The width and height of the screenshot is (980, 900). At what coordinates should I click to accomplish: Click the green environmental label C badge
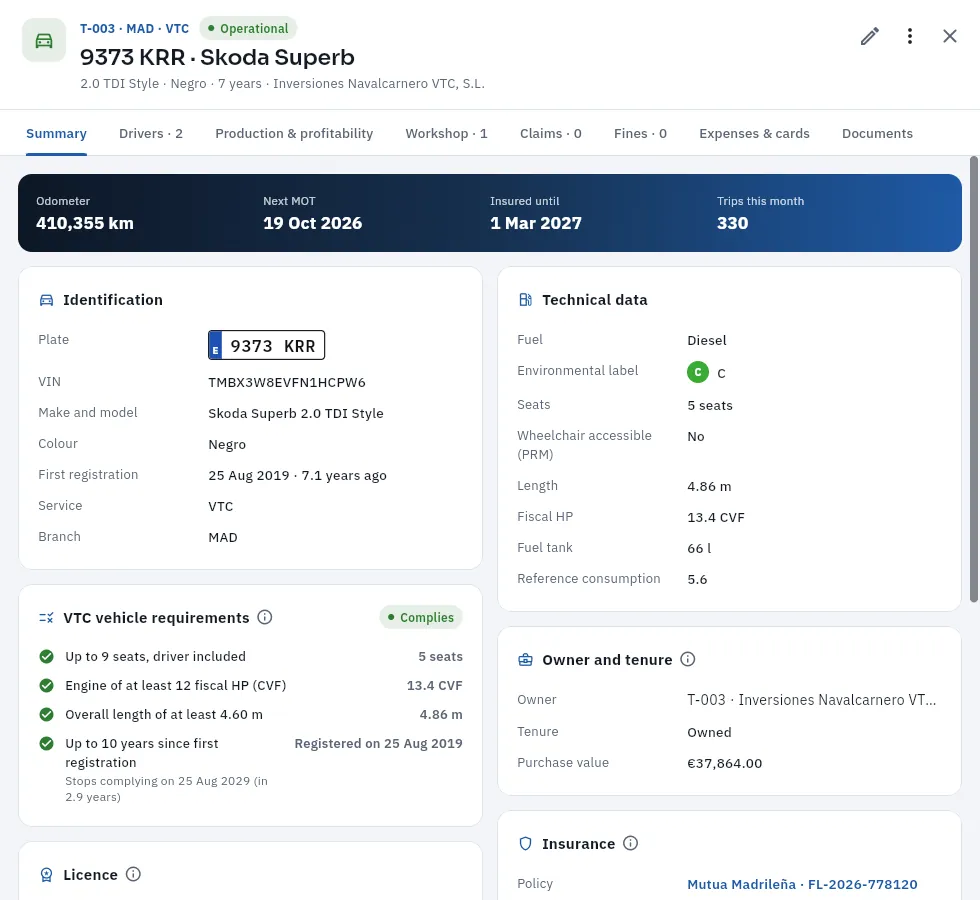[x=698, y=372]
